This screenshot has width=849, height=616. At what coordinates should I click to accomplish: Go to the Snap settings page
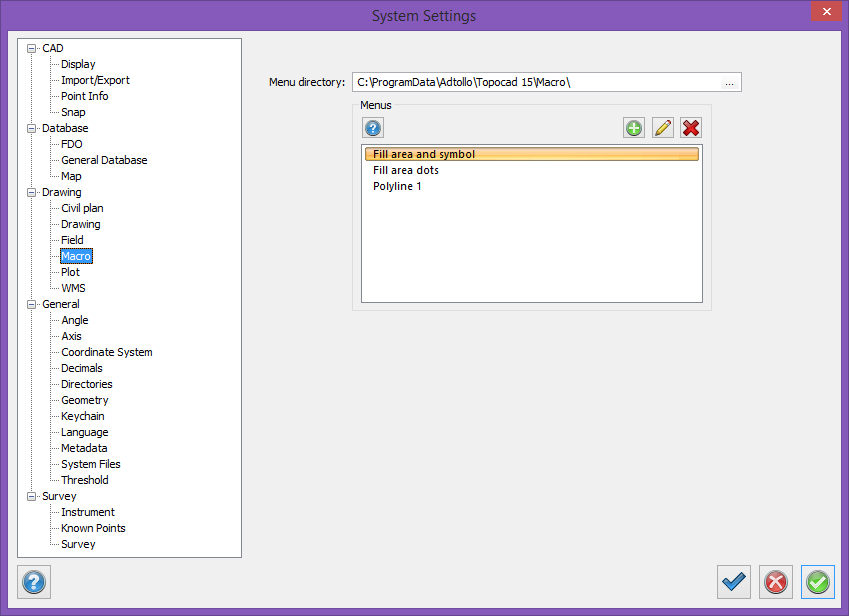(73, 112)
